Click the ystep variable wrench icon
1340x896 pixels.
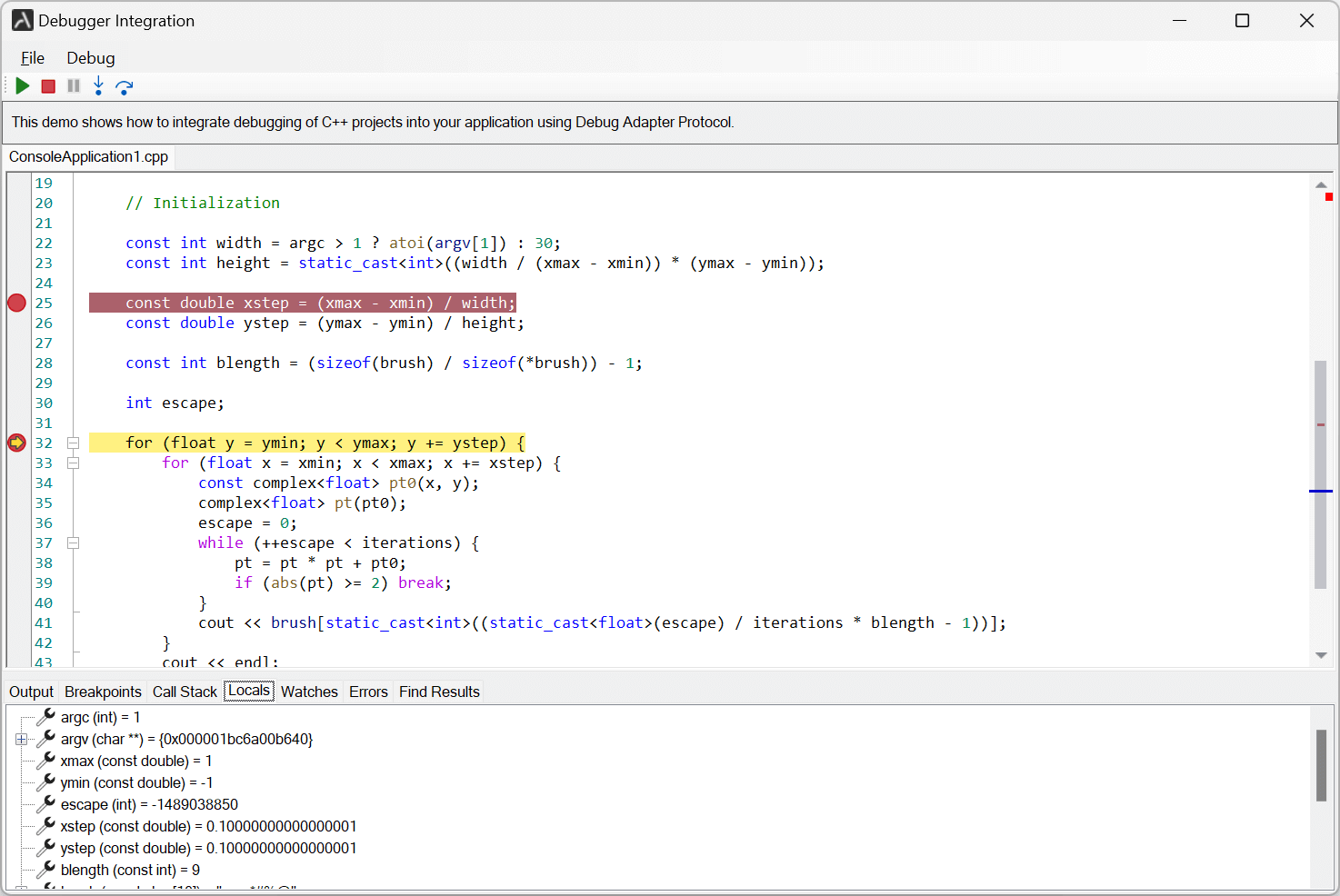(46, 848)
